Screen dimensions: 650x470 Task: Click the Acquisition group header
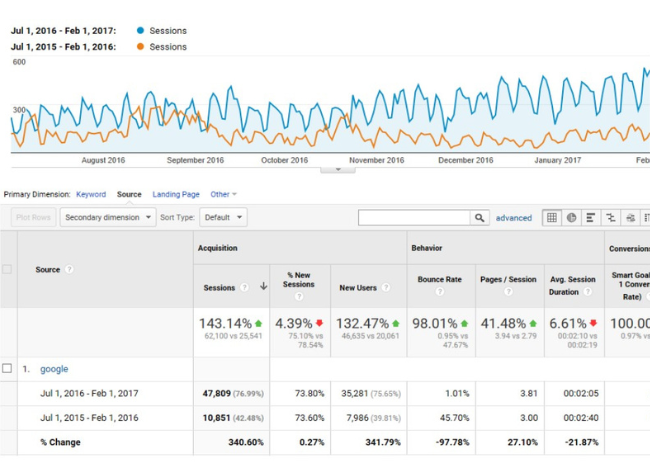pos(218,248)
